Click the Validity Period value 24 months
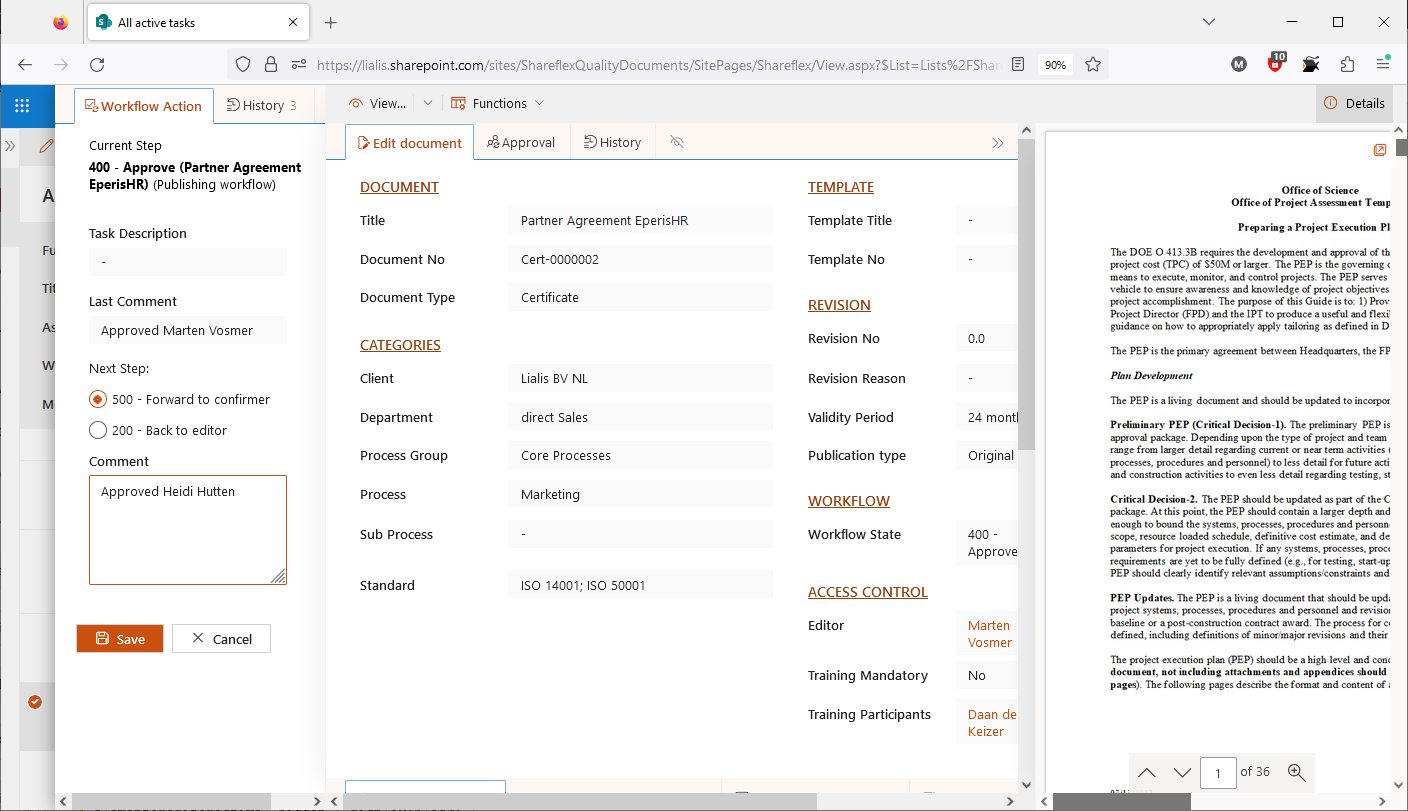 tap(987, 417)
